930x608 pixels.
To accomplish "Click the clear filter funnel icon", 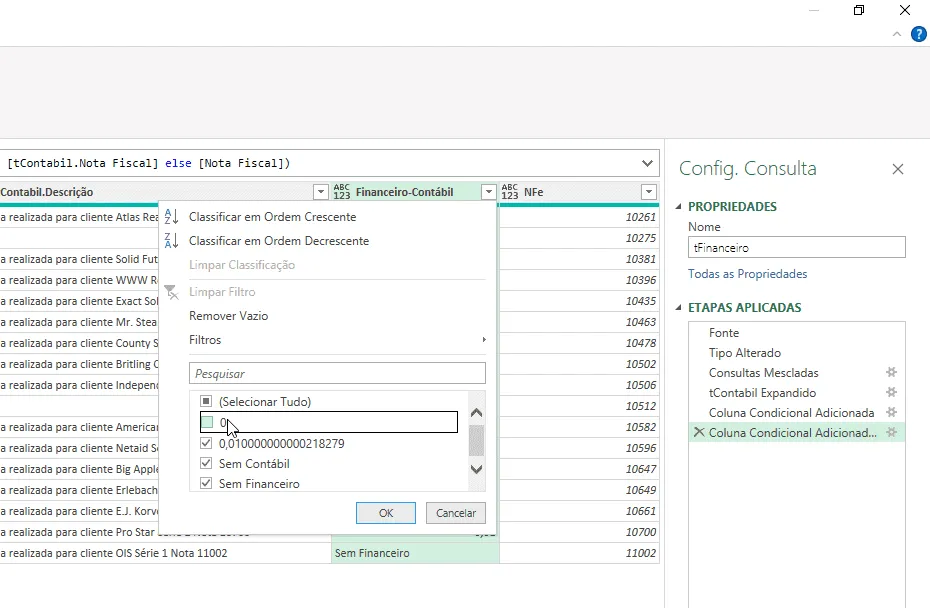I will pos(171,292).
